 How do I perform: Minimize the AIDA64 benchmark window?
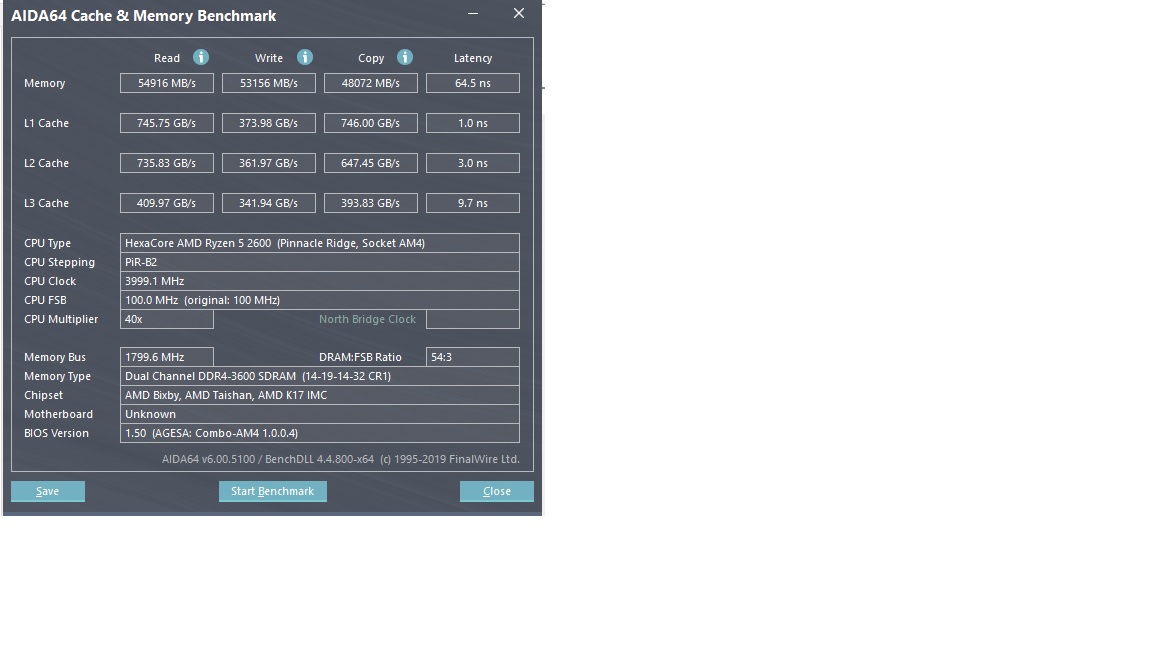[473, 13]
